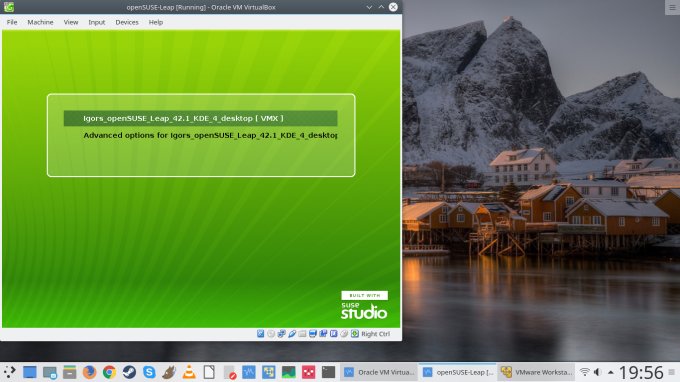Launch the VirtualBox launcher icon in taskbar
The height and width of the screenshot is (382, 680).
[268, 372]
